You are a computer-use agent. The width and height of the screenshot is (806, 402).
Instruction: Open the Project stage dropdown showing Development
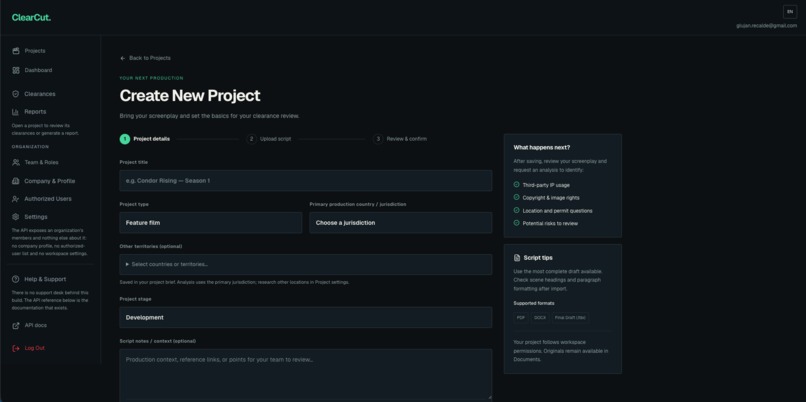coord(306,317)
